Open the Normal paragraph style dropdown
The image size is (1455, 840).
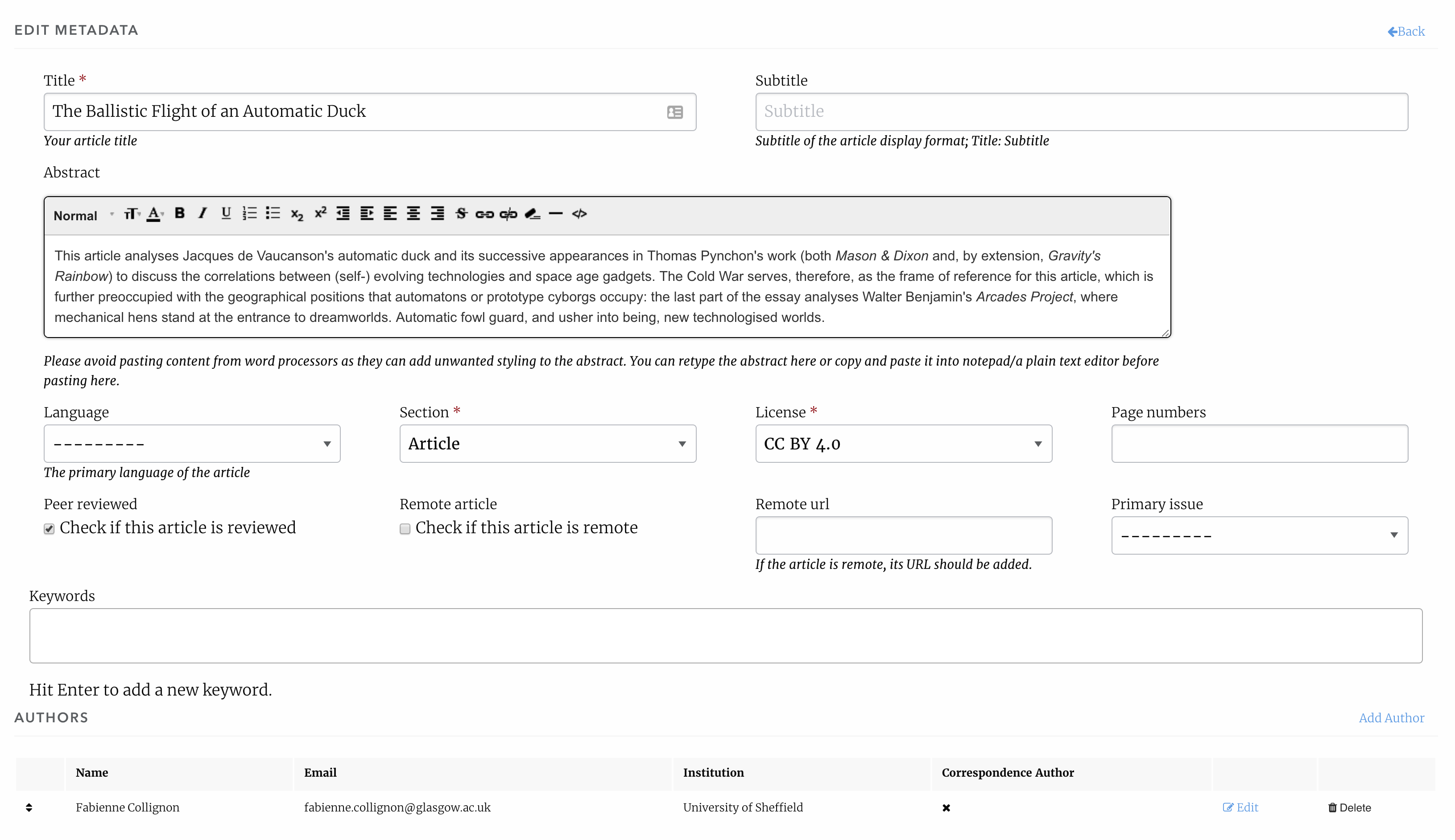[84, 215]
